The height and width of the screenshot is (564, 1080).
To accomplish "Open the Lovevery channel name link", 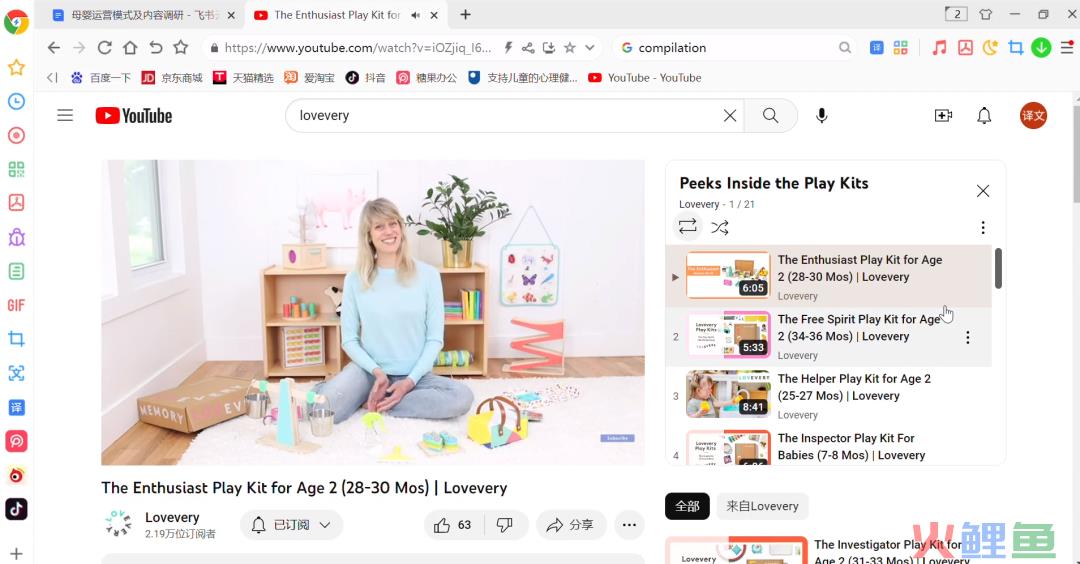I will tap(172, 517).
